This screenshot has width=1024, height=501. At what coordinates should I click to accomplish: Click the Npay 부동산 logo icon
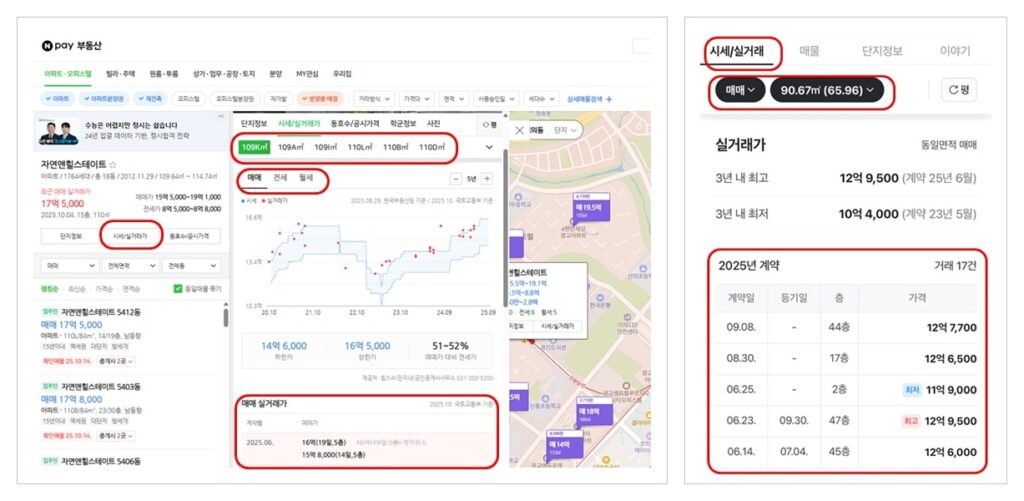[47, 46]
